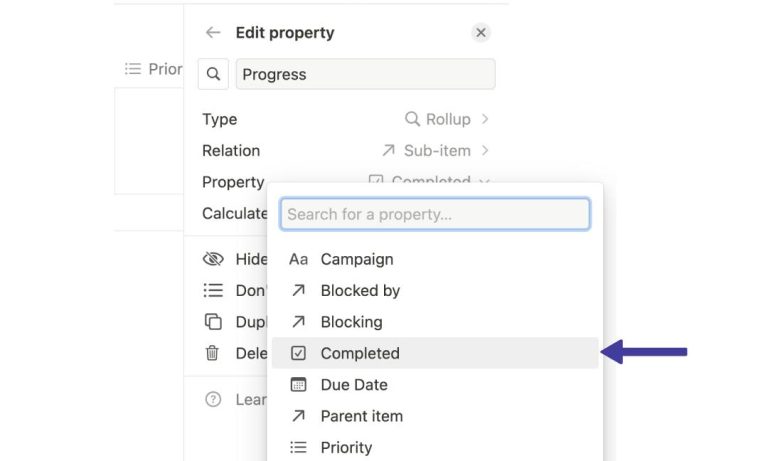Open the Relation Sub-item selector
Viewport: 768px width, 461px height.
(x=435, y=150)
